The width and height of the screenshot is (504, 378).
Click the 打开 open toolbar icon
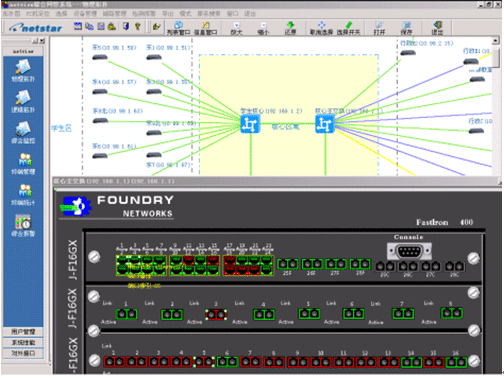[x=379, y=28]
